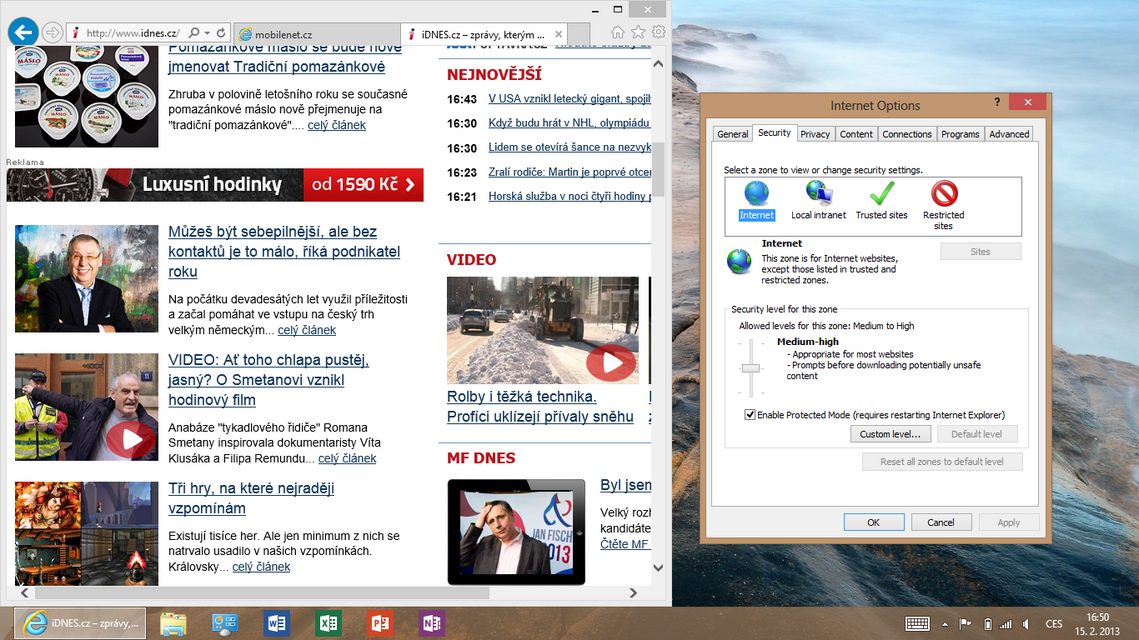The image size is (1139, 640).
Task: Open Favorites star icon
Action: pos(638,32)
